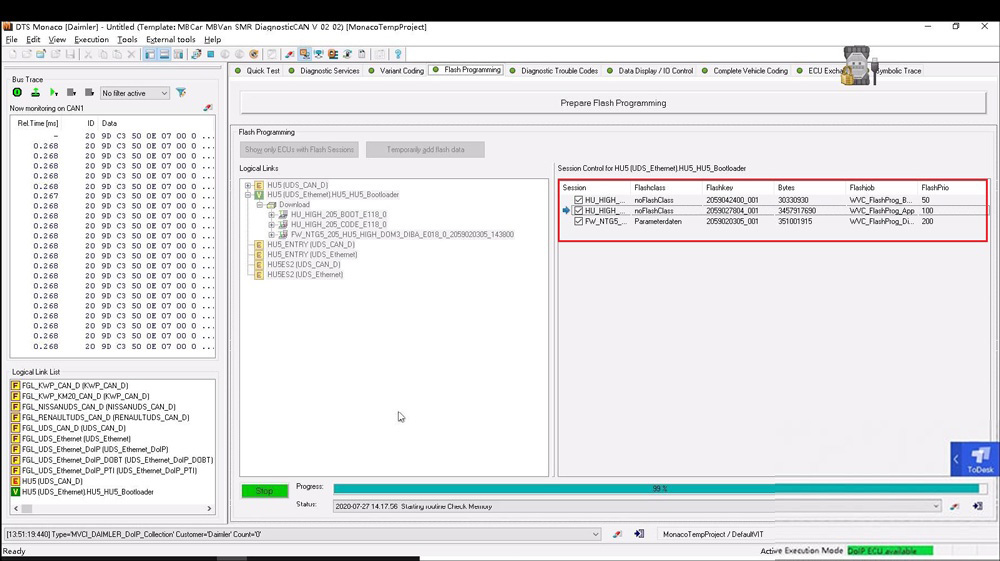The width and height of the screenshot is (1000, 561).
Task: Click the Save floppy disk toolbar icon
Action: point(70,54)
